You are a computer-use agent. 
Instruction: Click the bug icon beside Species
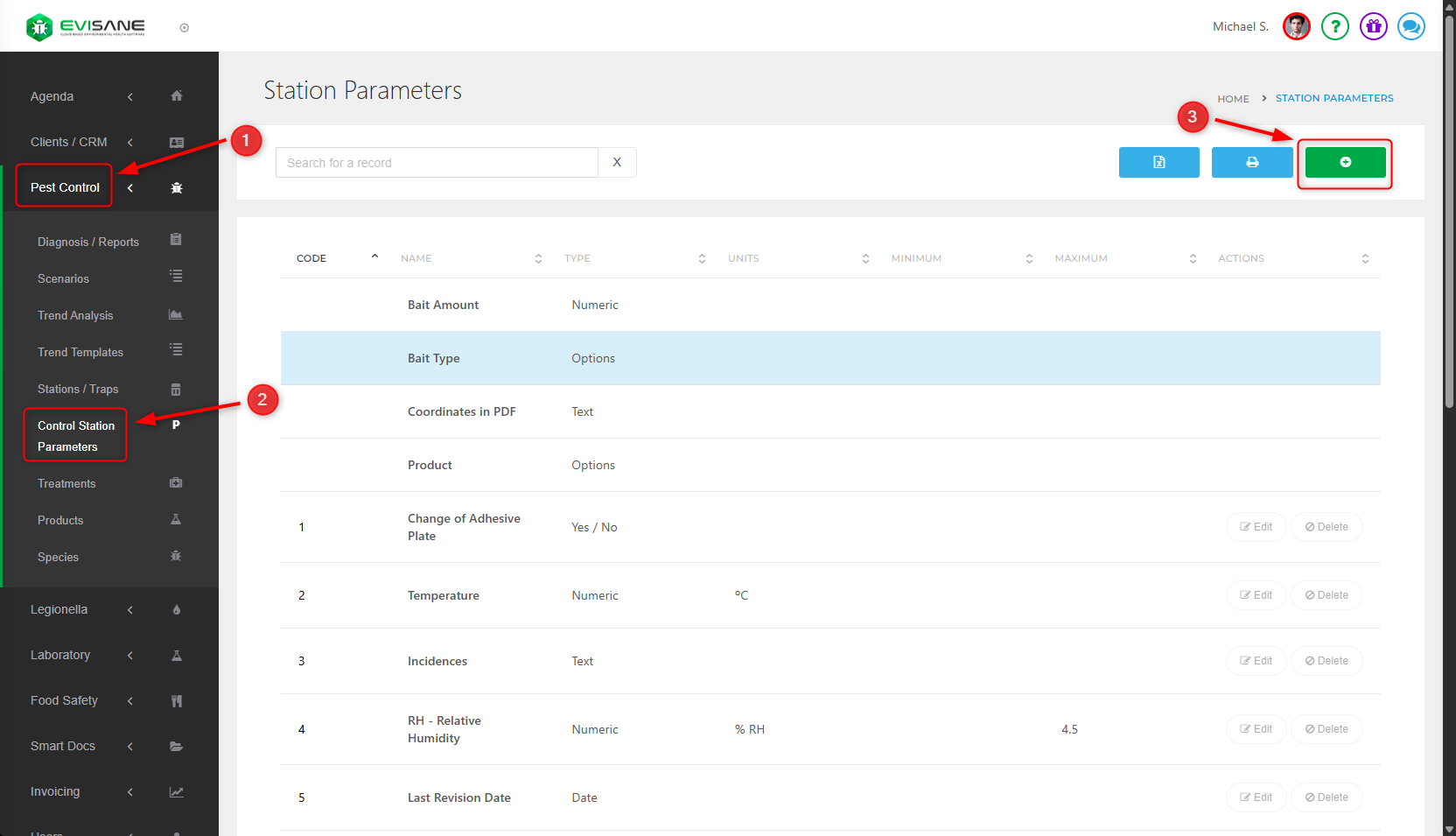point(176,556)
